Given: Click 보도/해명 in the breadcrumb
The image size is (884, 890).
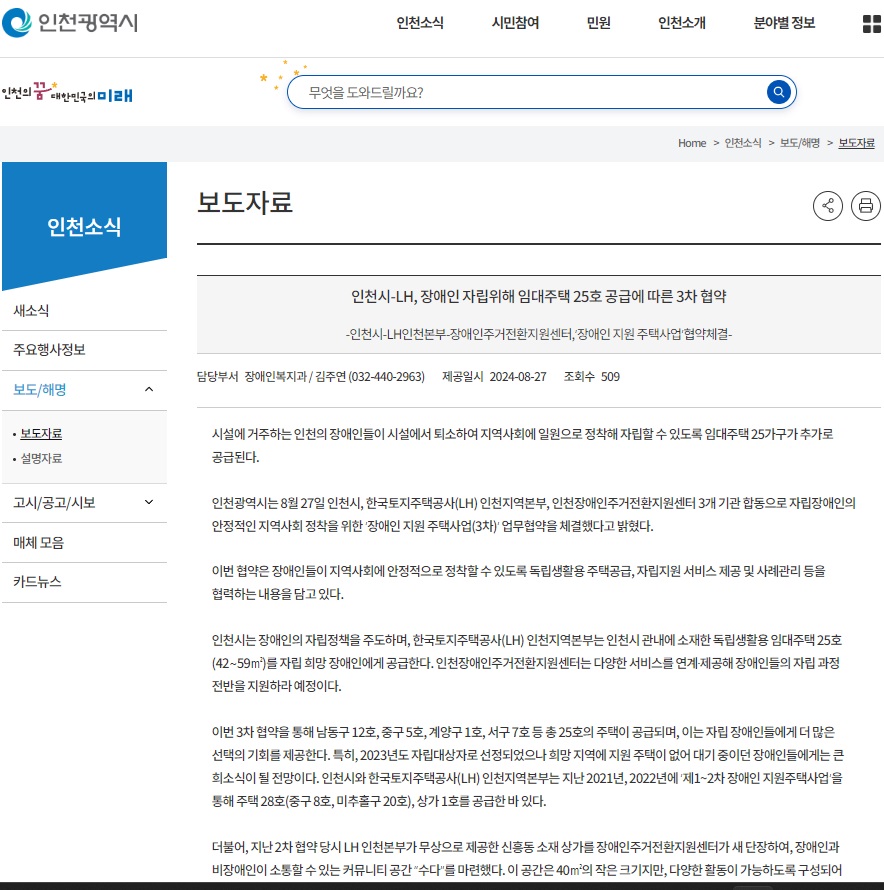Looking at the screenshot, I should [799, 143].
